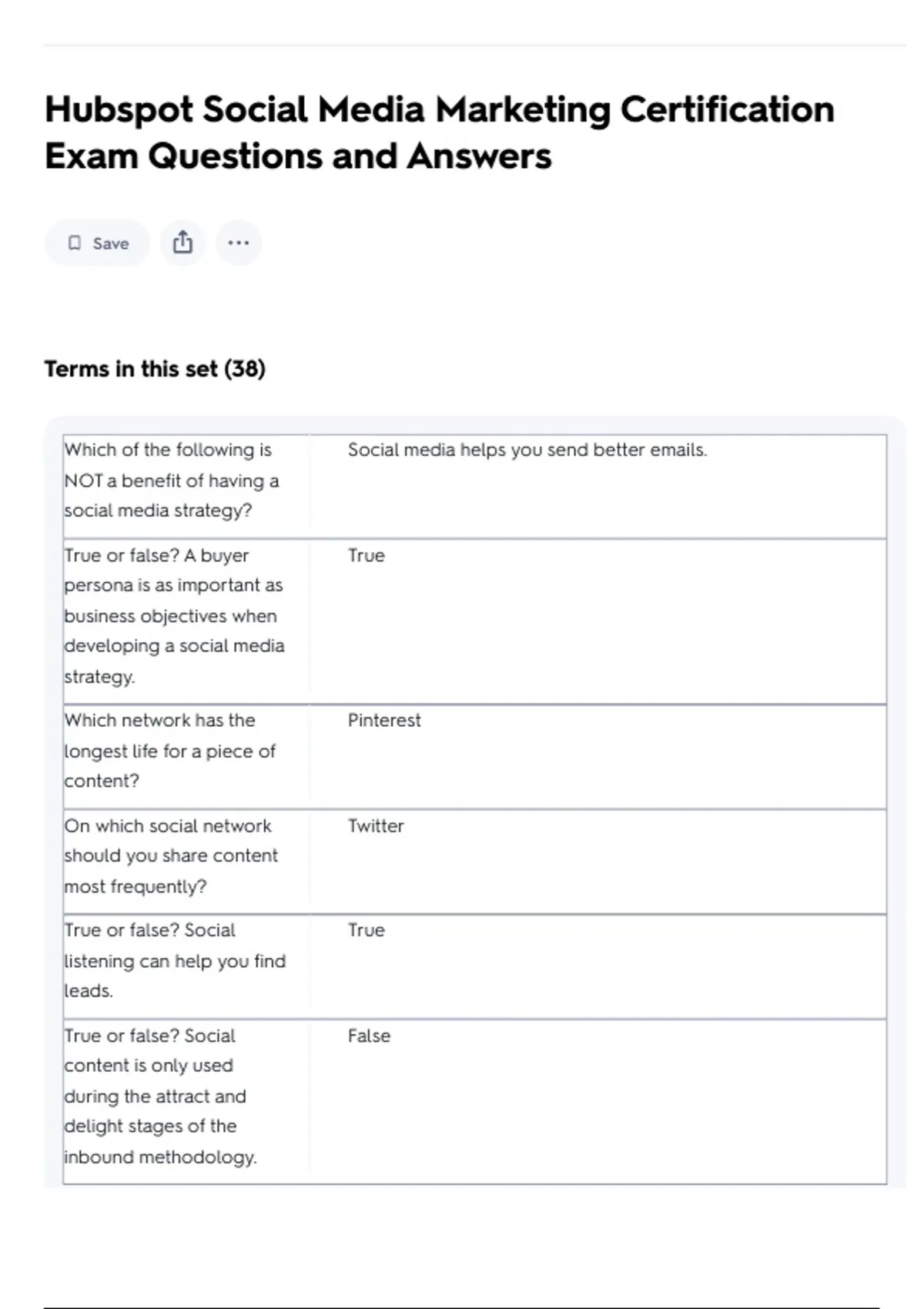Image resolution: width=924 pixels, height=1309 pixels.
Task: Select the True answer for buyer persona
Action: (x=366, y=556)
